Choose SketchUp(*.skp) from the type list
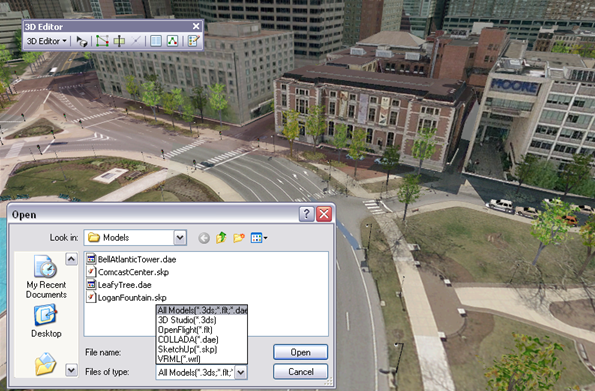This screenshot has height=391, width=595. click(x=187, y=349)
